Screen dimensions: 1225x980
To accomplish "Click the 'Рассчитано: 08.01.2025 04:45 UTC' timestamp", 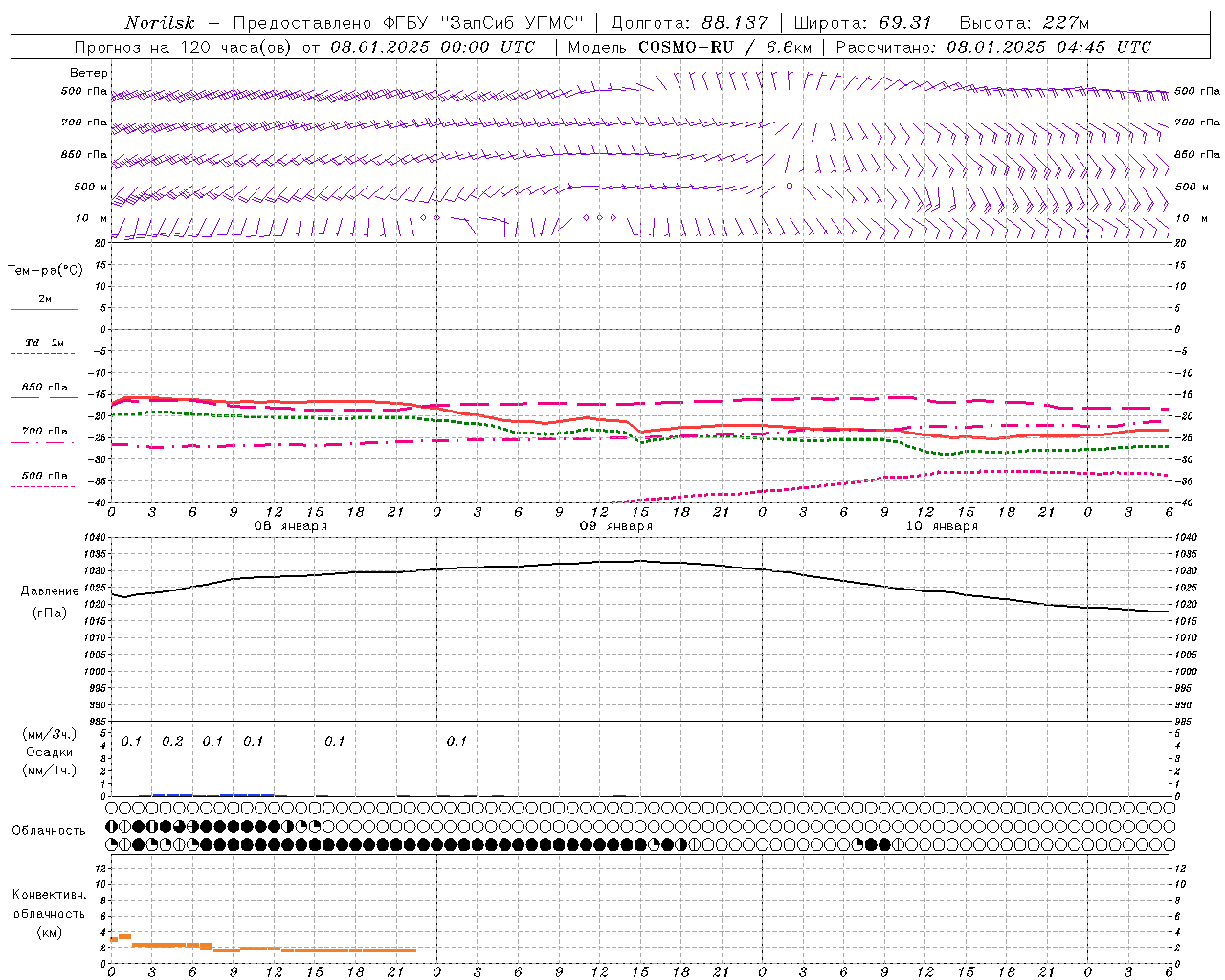I will (993, 47).
